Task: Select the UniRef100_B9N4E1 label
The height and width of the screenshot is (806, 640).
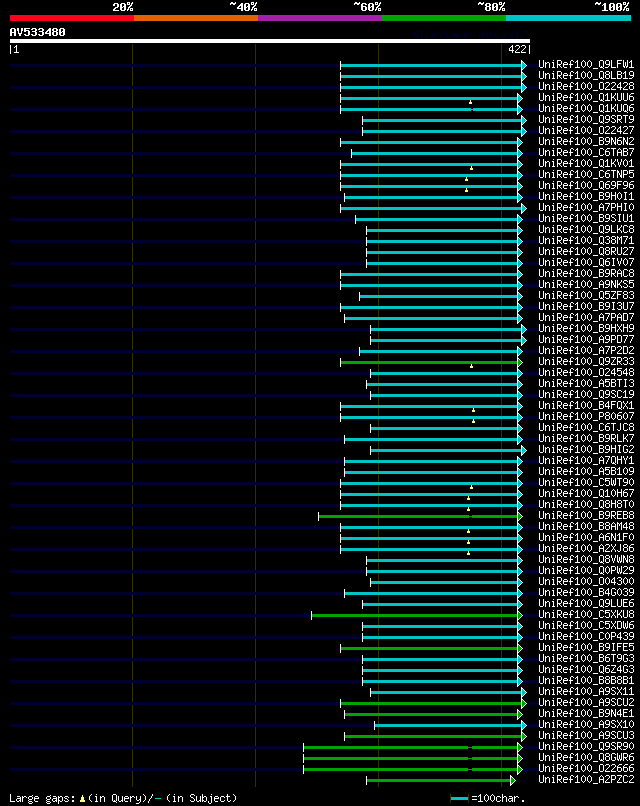Action: [x=586, y=713]
